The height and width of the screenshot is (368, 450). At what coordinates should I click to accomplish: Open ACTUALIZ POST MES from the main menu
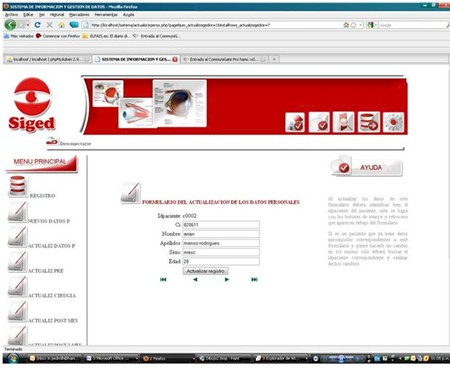53,320
